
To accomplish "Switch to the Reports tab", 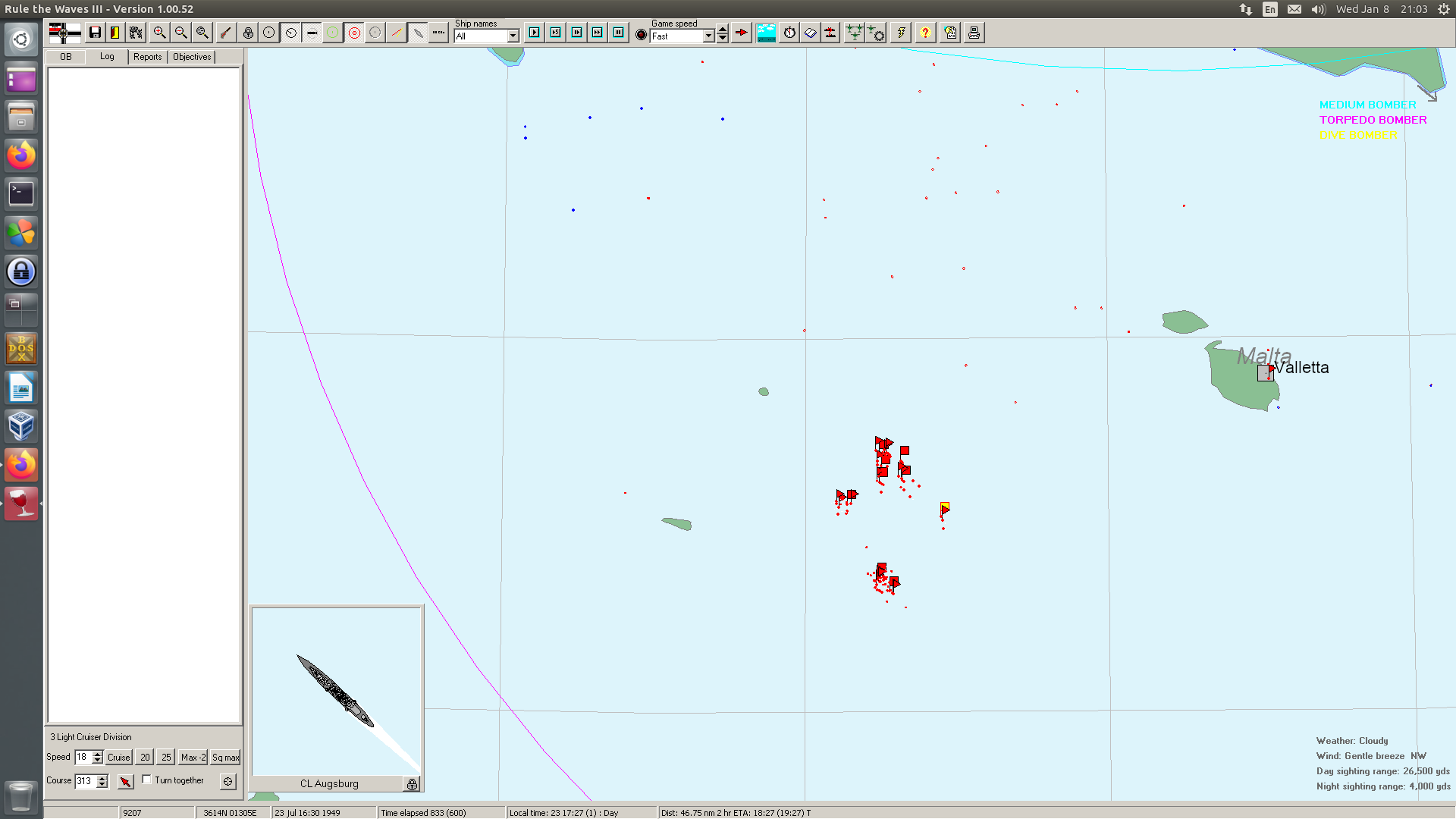I will [x=148, y=57].
